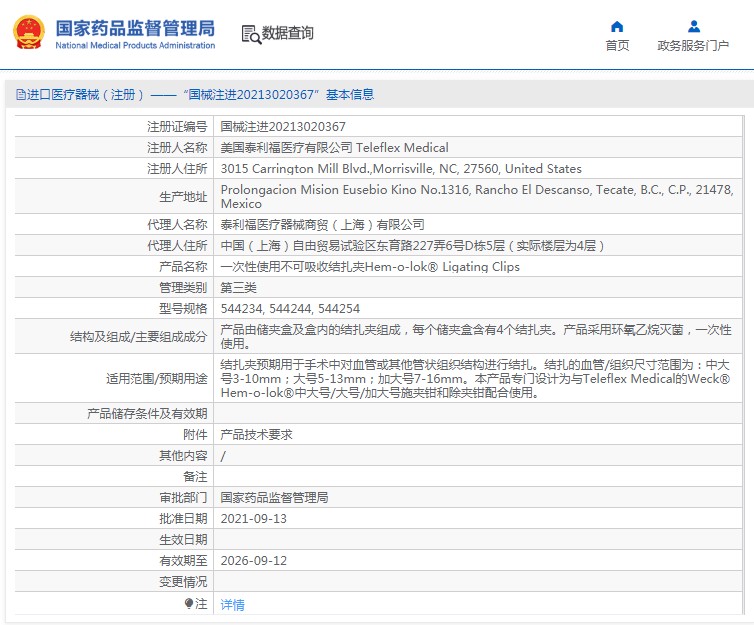
Task: Click the 备注 label
Action: [195, 476]
